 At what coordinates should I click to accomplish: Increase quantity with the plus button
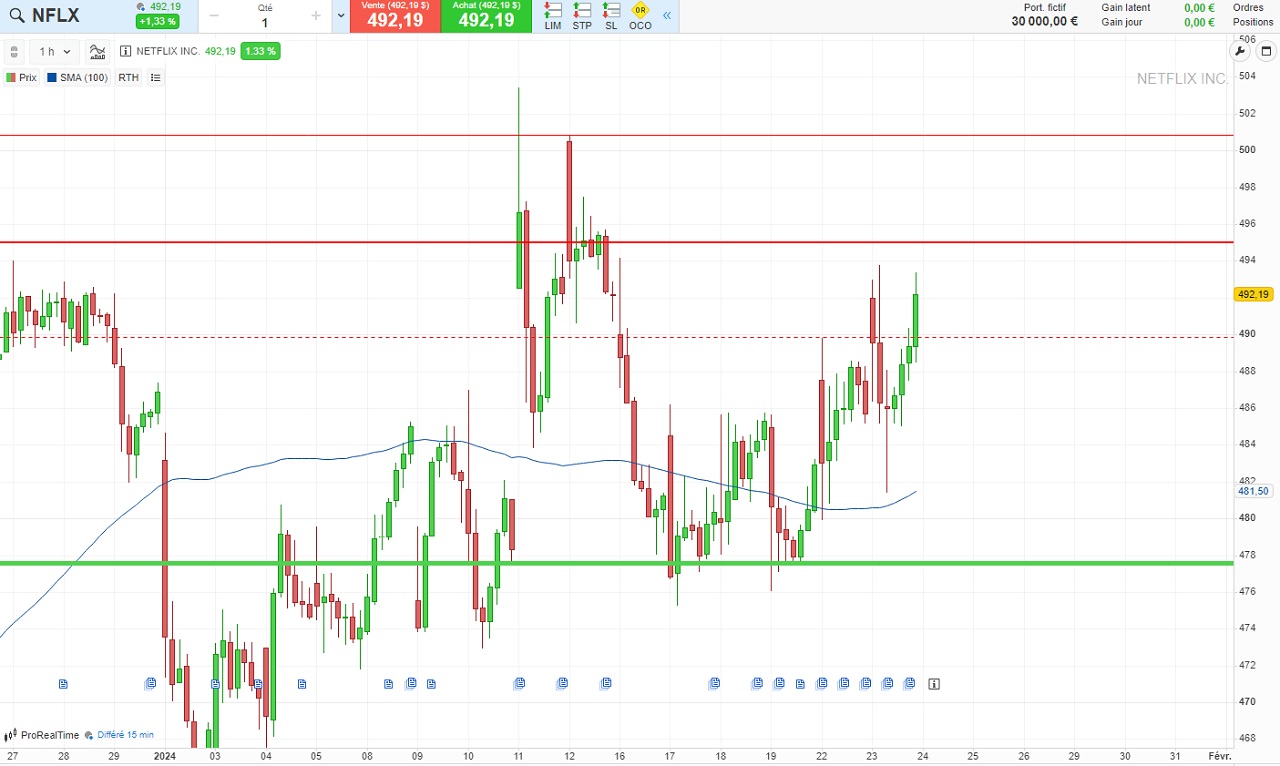(316, 16)
